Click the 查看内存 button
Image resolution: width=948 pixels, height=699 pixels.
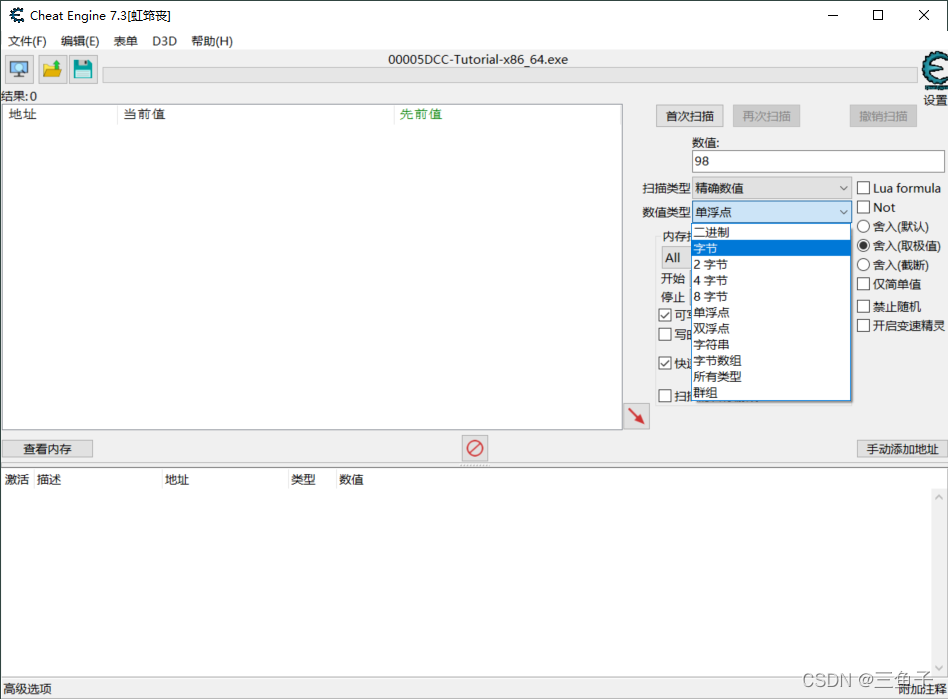[47, 449]
